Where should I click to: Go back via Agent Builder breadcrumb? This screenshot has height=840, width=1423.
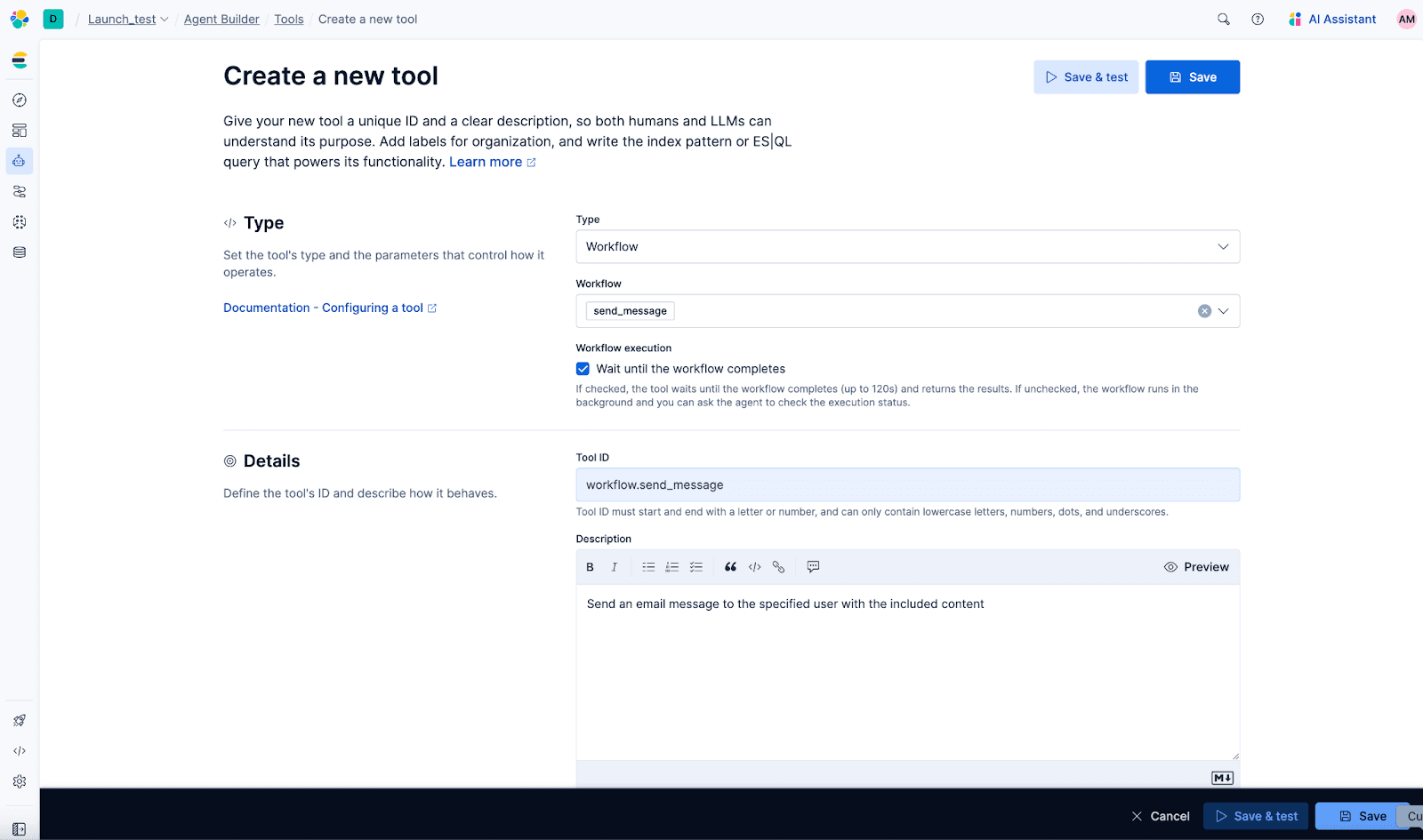point(221,19)
